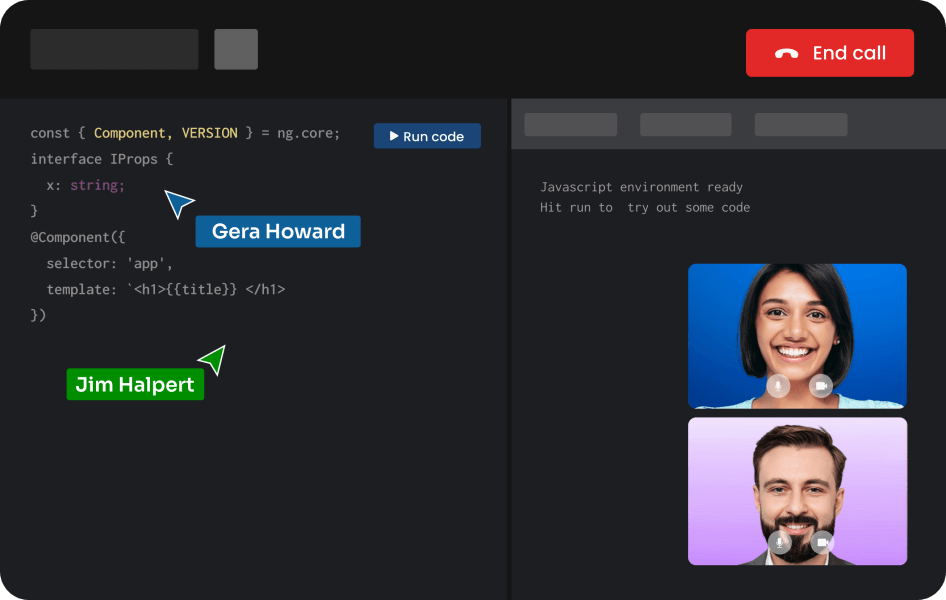Toggle camera on the woman's video tile
Screen dimensions: 946x600
tap(821, 385)
